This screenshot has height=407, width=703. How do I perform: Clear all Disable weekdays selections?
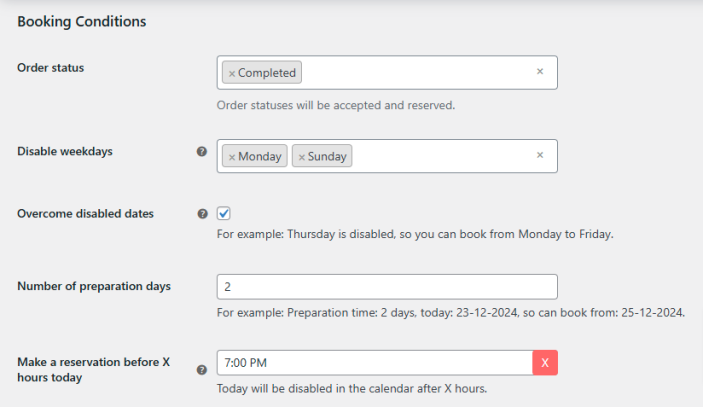click(x=540, y=156)
